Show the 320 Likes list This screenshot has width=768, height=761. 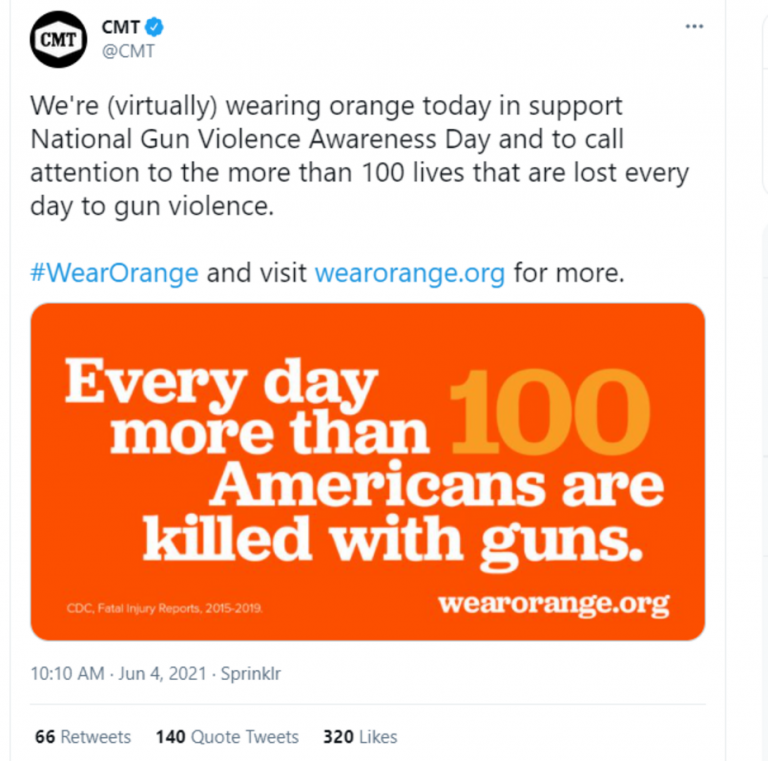pyautogui.click(x=360, y=737)
